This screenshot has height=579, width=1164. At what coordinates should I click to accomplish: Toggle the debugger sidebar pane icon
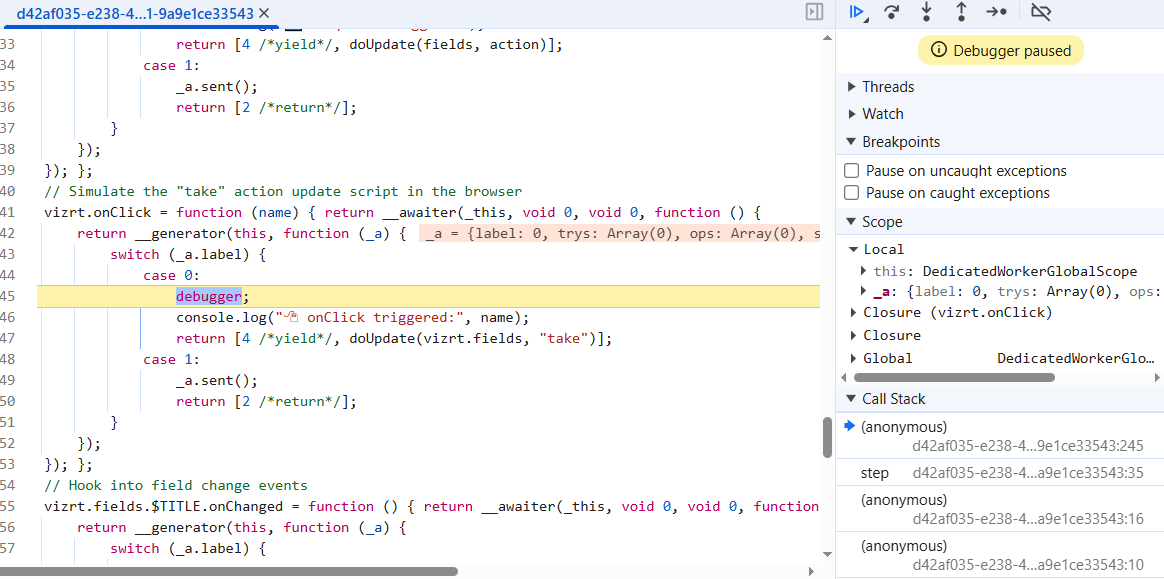[x=814, y=12]
